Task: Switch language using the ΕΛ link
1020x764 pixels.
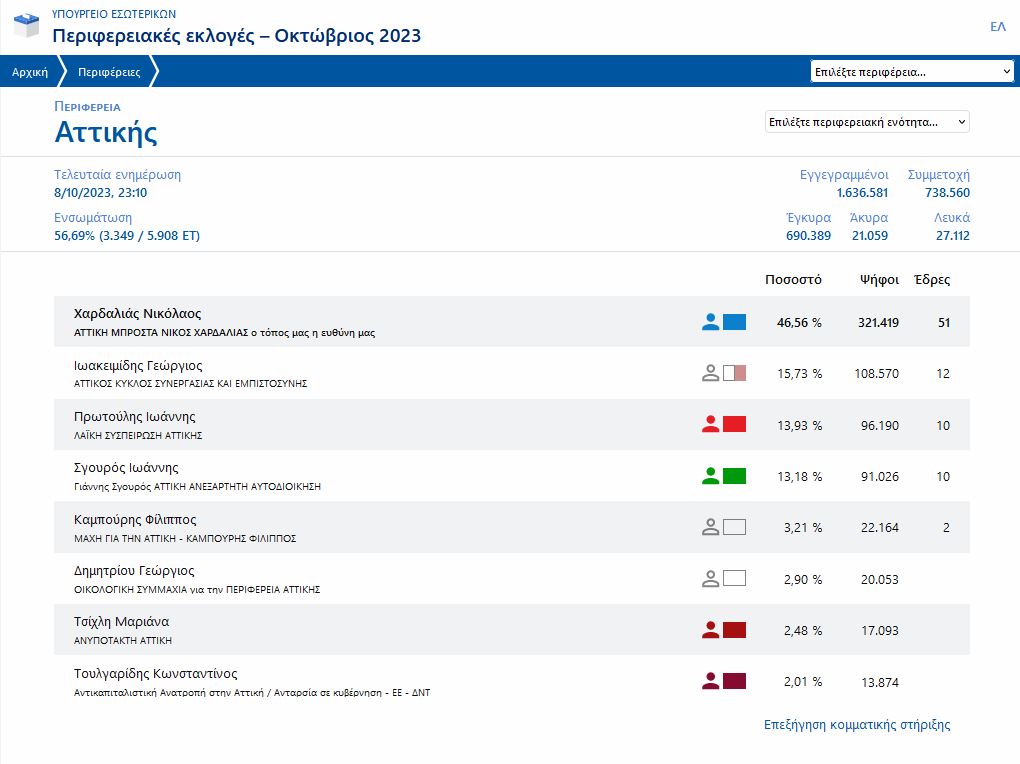Action: point(997,27)
